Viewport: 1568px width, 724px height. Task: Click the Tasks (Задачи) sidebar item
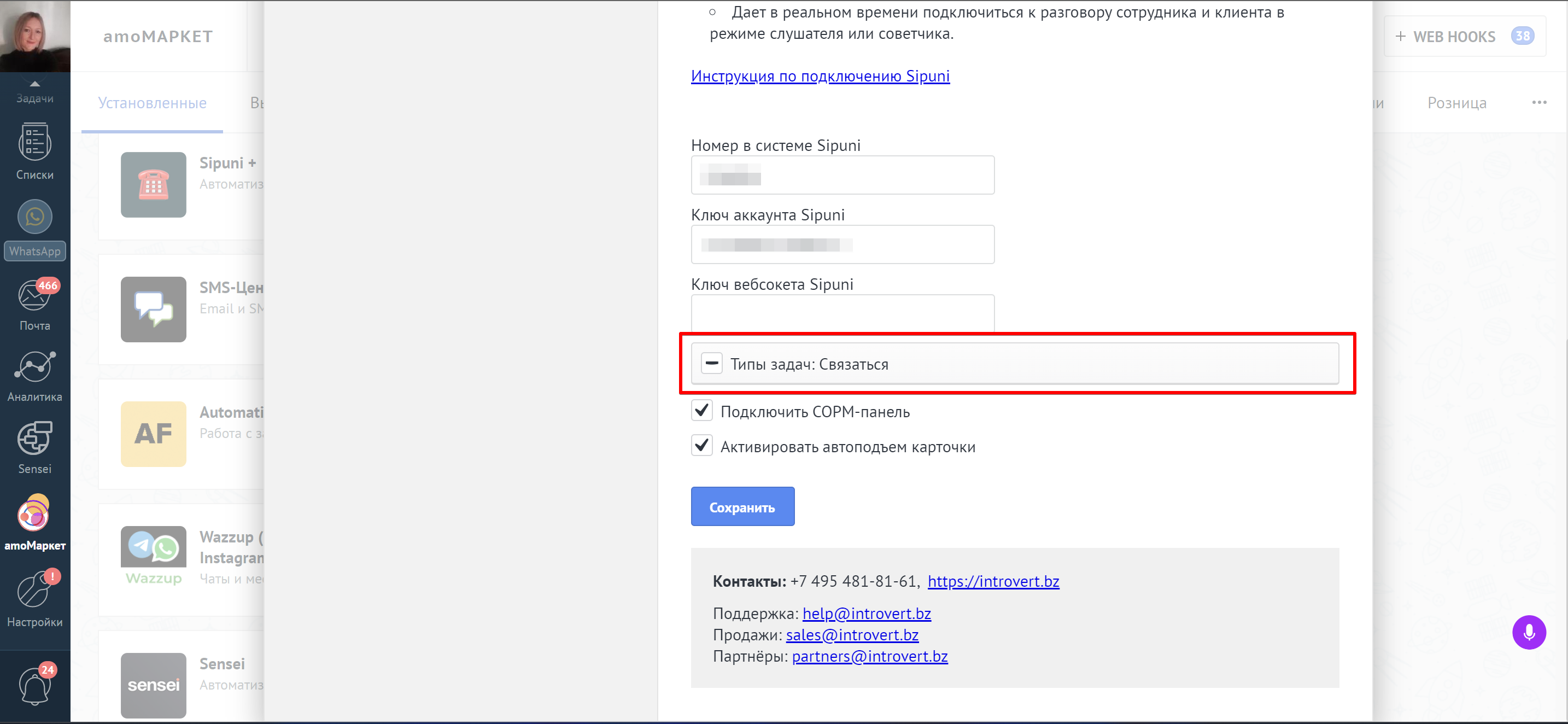(34, 92)
